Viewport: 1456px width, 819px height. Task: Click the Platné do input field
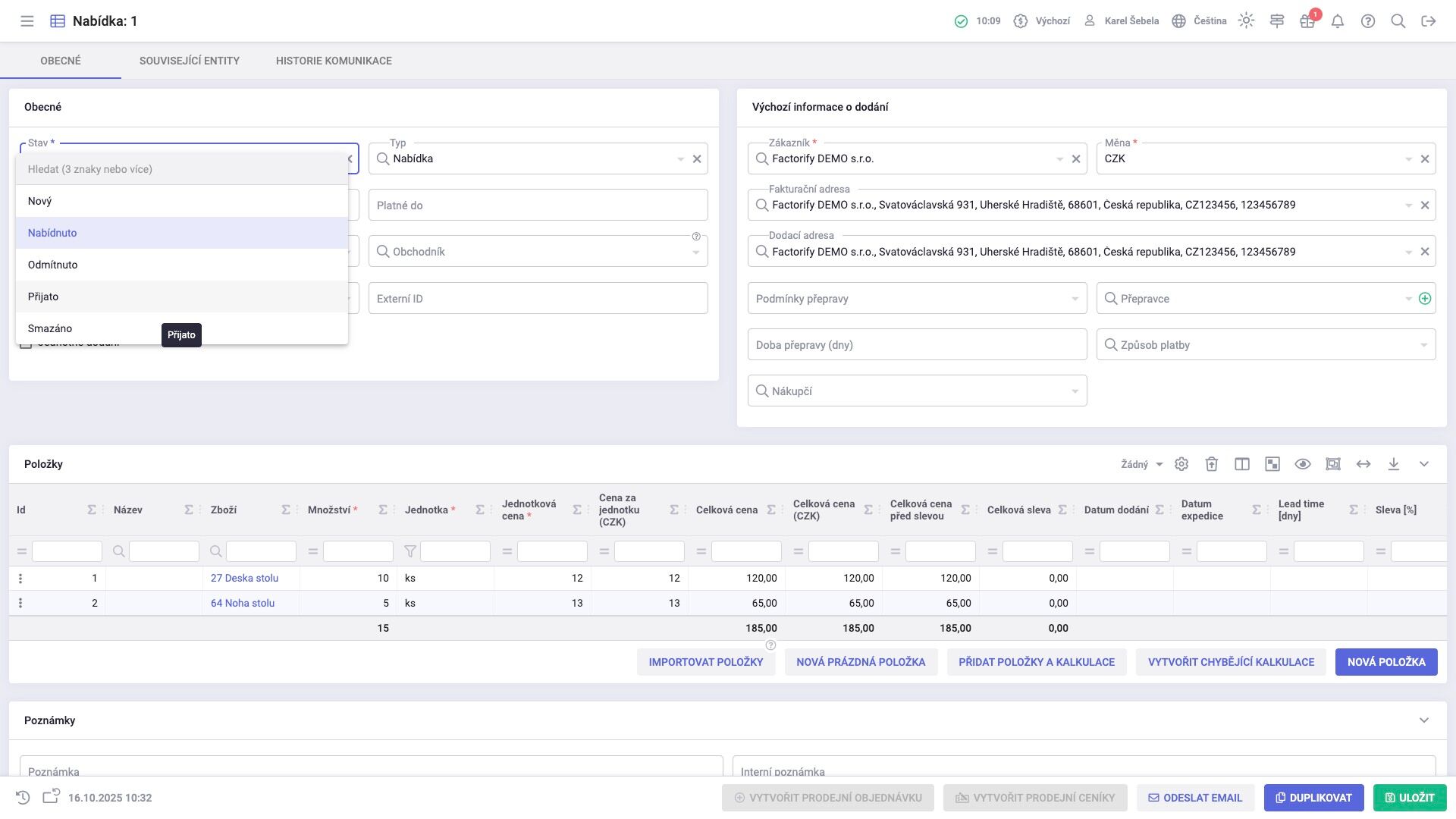(538, 206)
